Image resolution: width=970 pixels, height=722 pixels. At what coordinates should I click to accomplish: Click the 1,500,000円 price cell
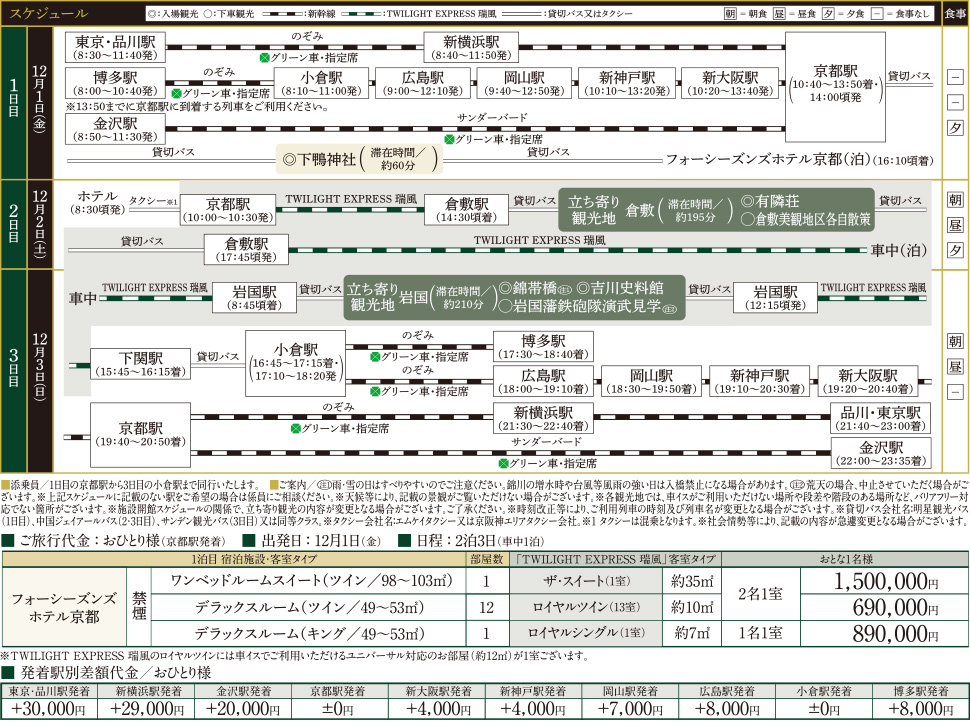886,583
